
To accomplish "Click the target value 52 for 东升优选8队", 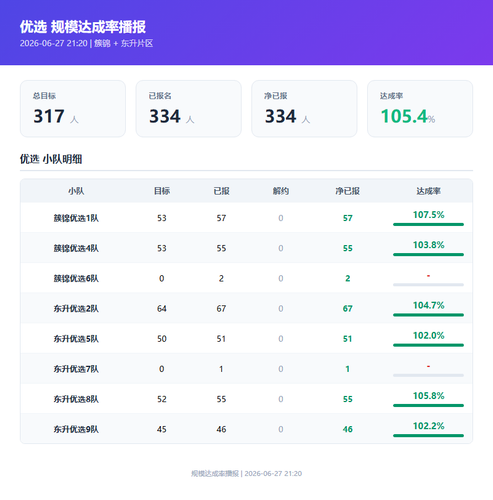I will [x=162, y=399].
